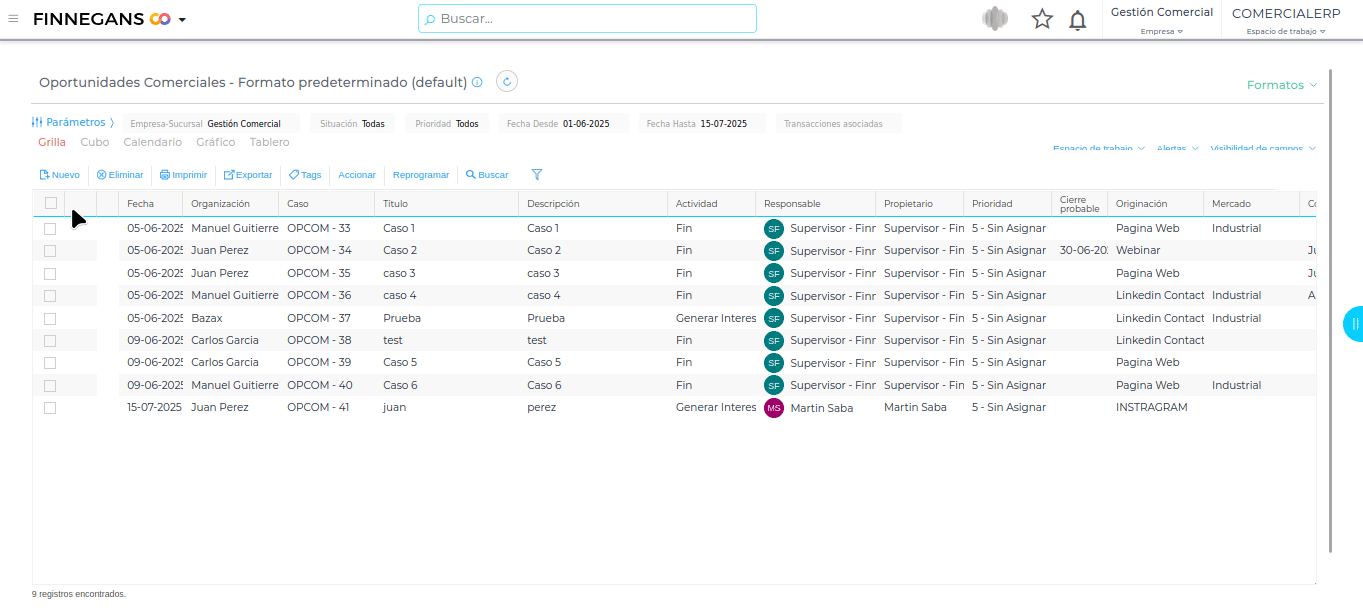Screen dimensions: 1363x608
Task: Switch to the Tablero view tab
Action: coord(269,143)
